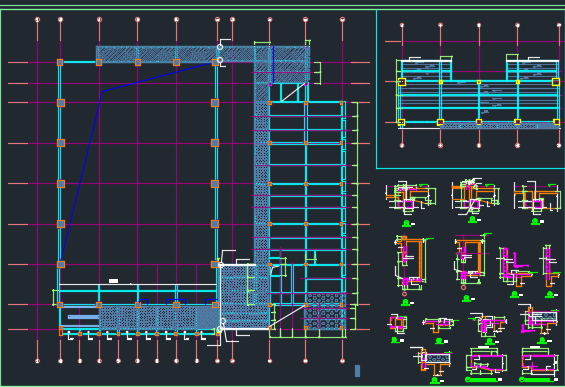This screenshot has width=565, height=387.
Task: Click the pink circle beneath the tall left wall detail
Action: pyautogui.click(x=404, y=294)
